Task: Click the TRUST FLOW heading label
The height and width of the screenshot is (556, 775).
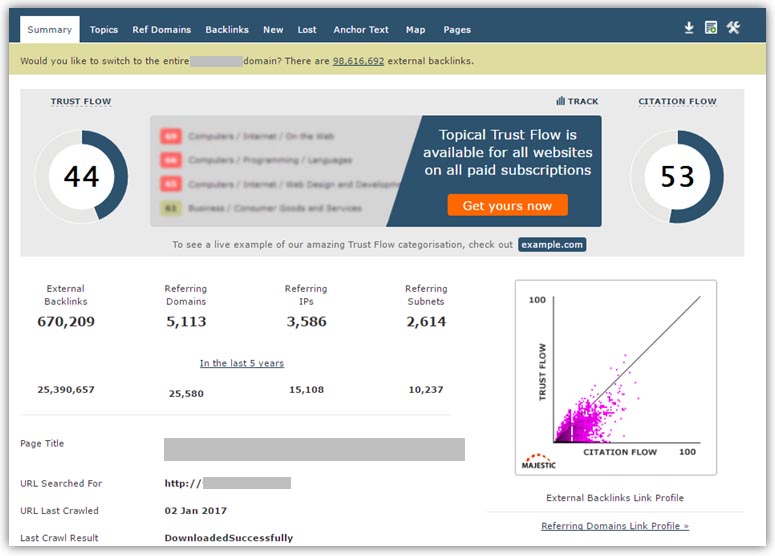Action: click(81, 101)
